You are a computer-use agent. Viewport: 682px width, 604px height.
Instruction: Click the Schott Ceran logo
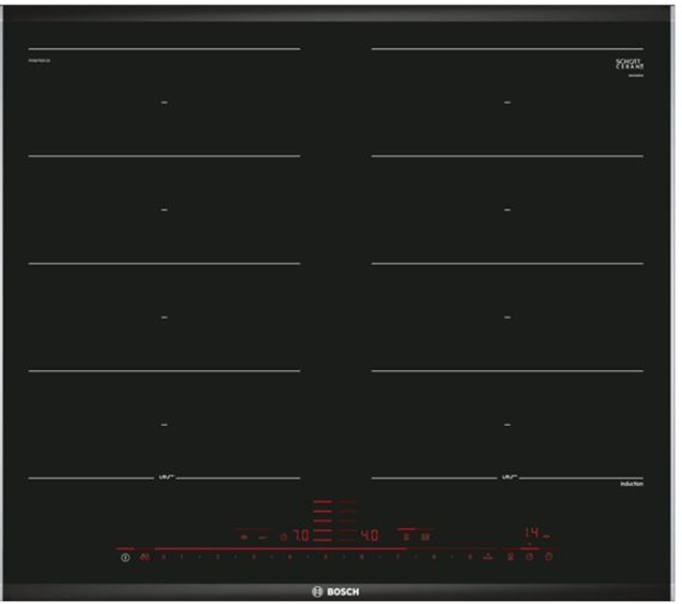(x=628, y=65)
